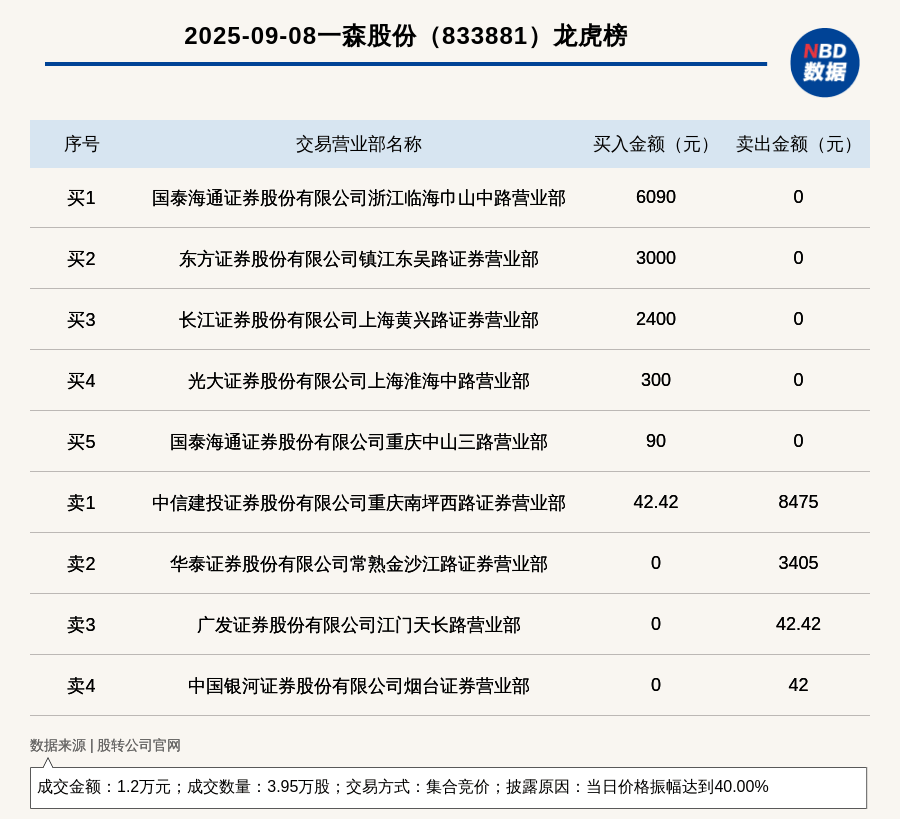Screen dimensions: 900x819
Task: Click the buy amount 3000
Action: (655, 258)
